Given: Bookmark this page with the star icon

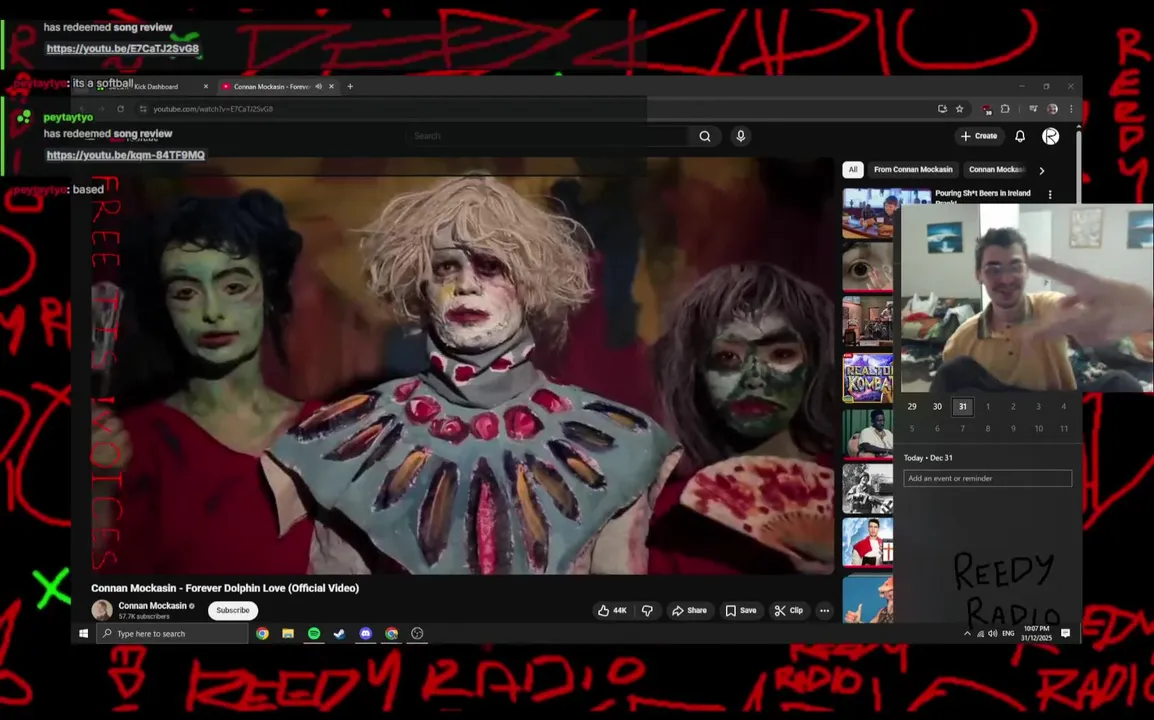Looking at the screenshot, I should click(960, 109).
